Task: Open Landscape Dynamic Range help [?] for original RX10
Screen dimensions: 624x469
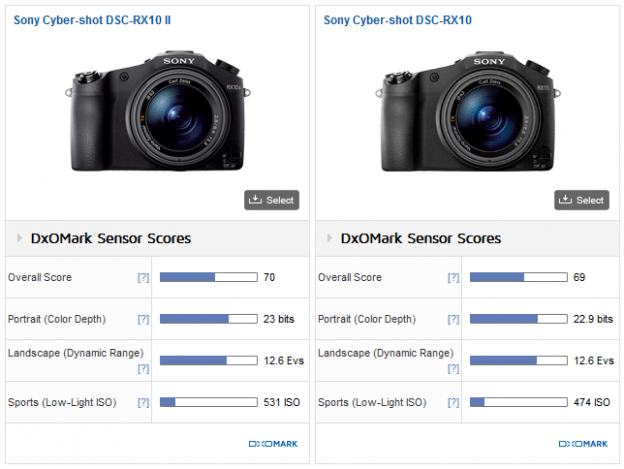Action: (x=453, y=369)
